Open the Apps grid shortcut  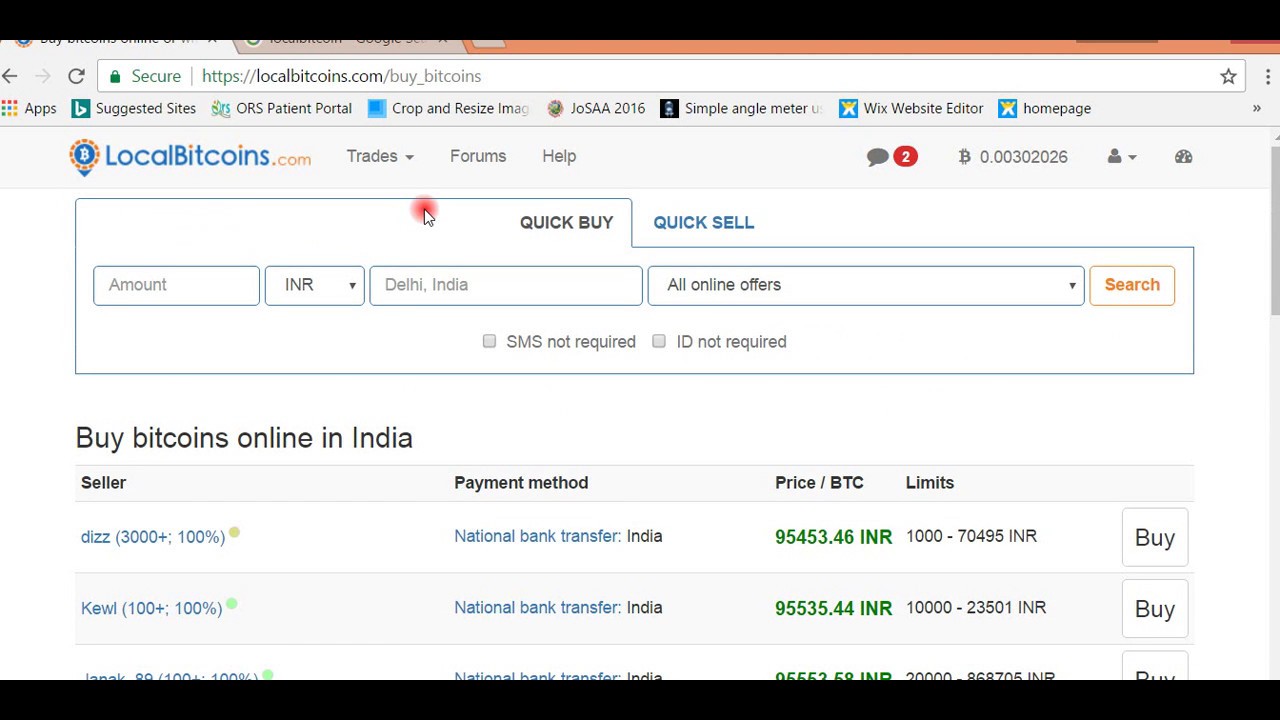pos(29,108)
